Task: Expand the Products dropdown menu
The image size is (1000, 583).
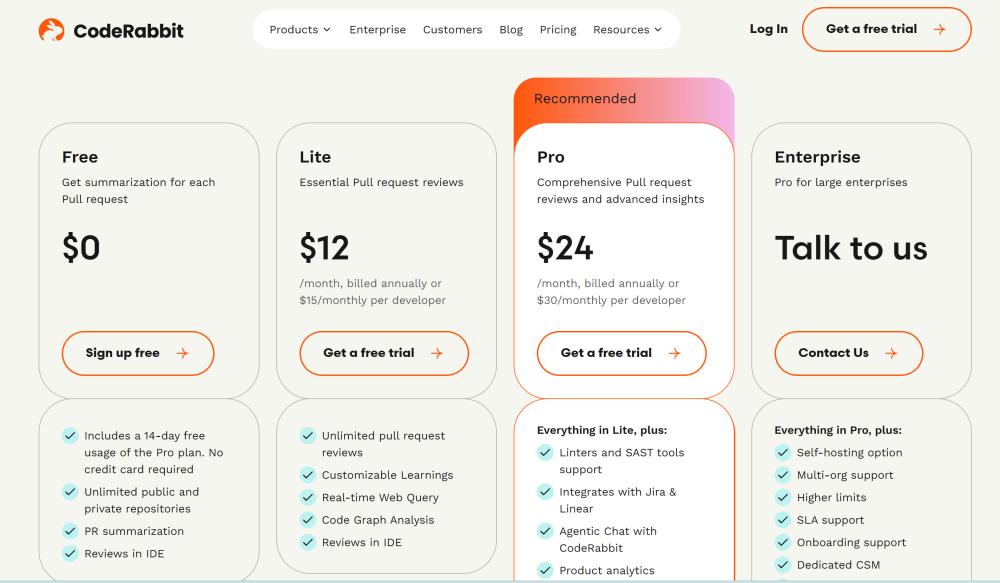Action: coord(299,30)
